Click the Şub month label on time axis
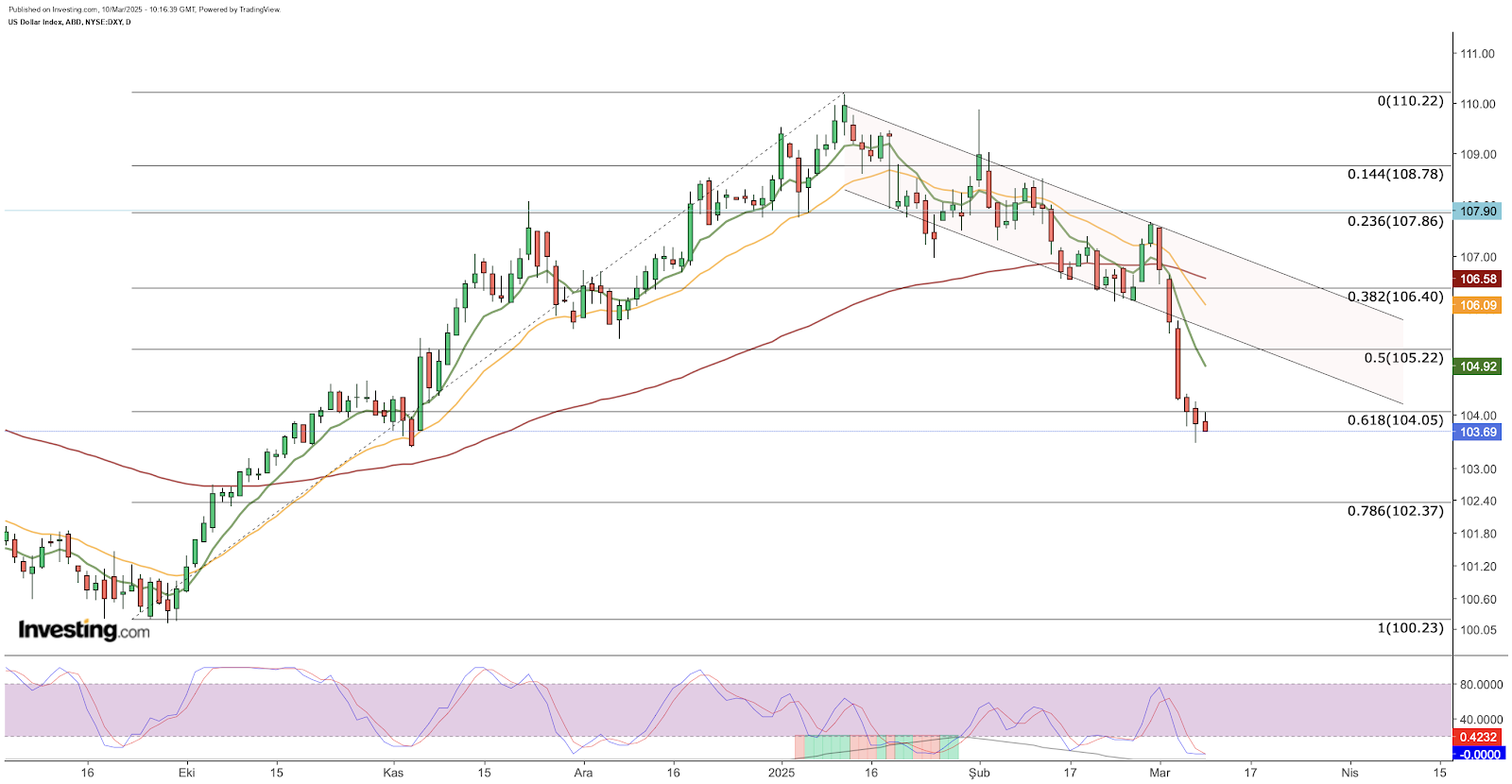1512x784 pixels. [979, 773]
